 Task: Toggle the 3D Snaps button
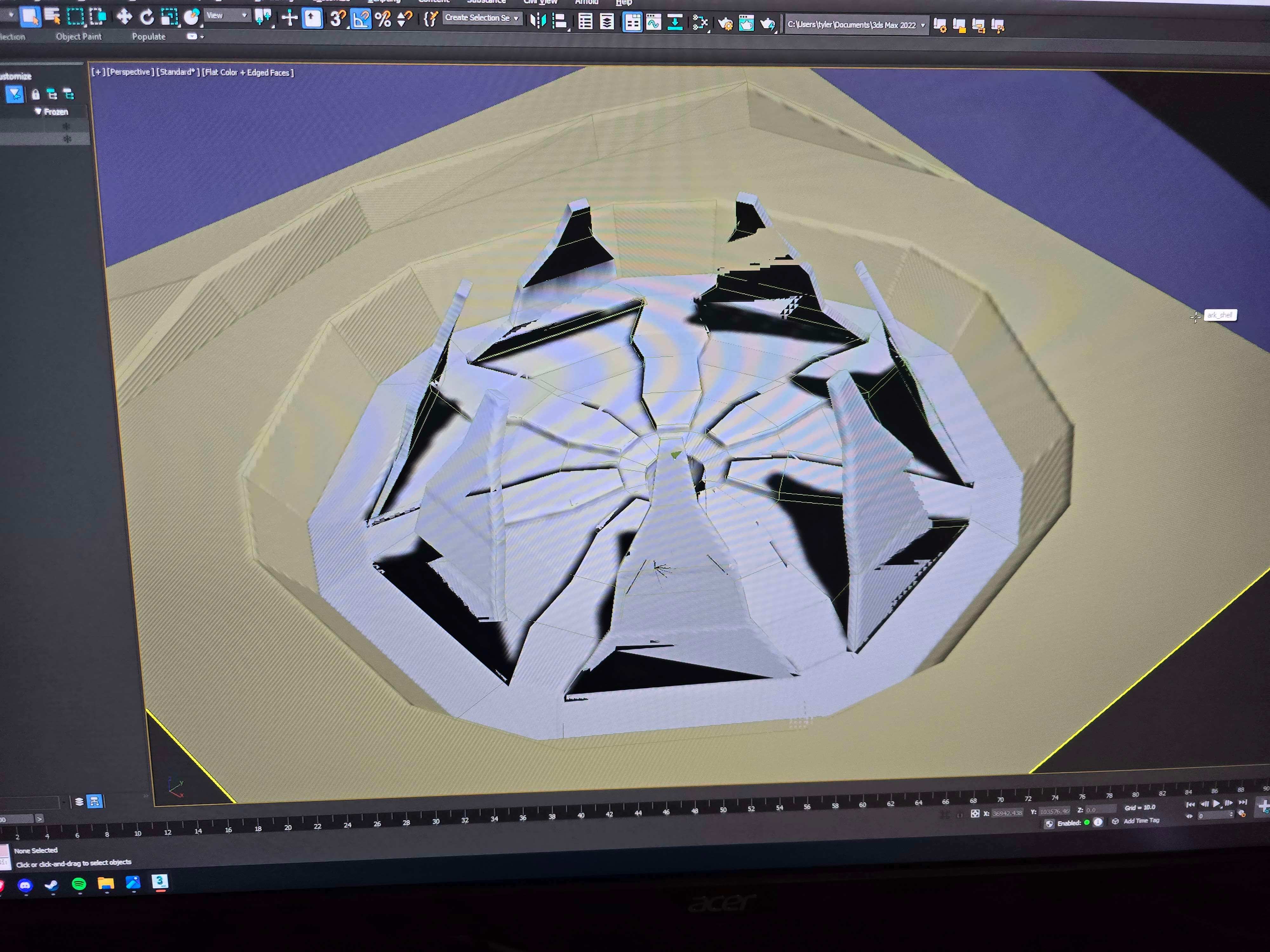[338, 19]
